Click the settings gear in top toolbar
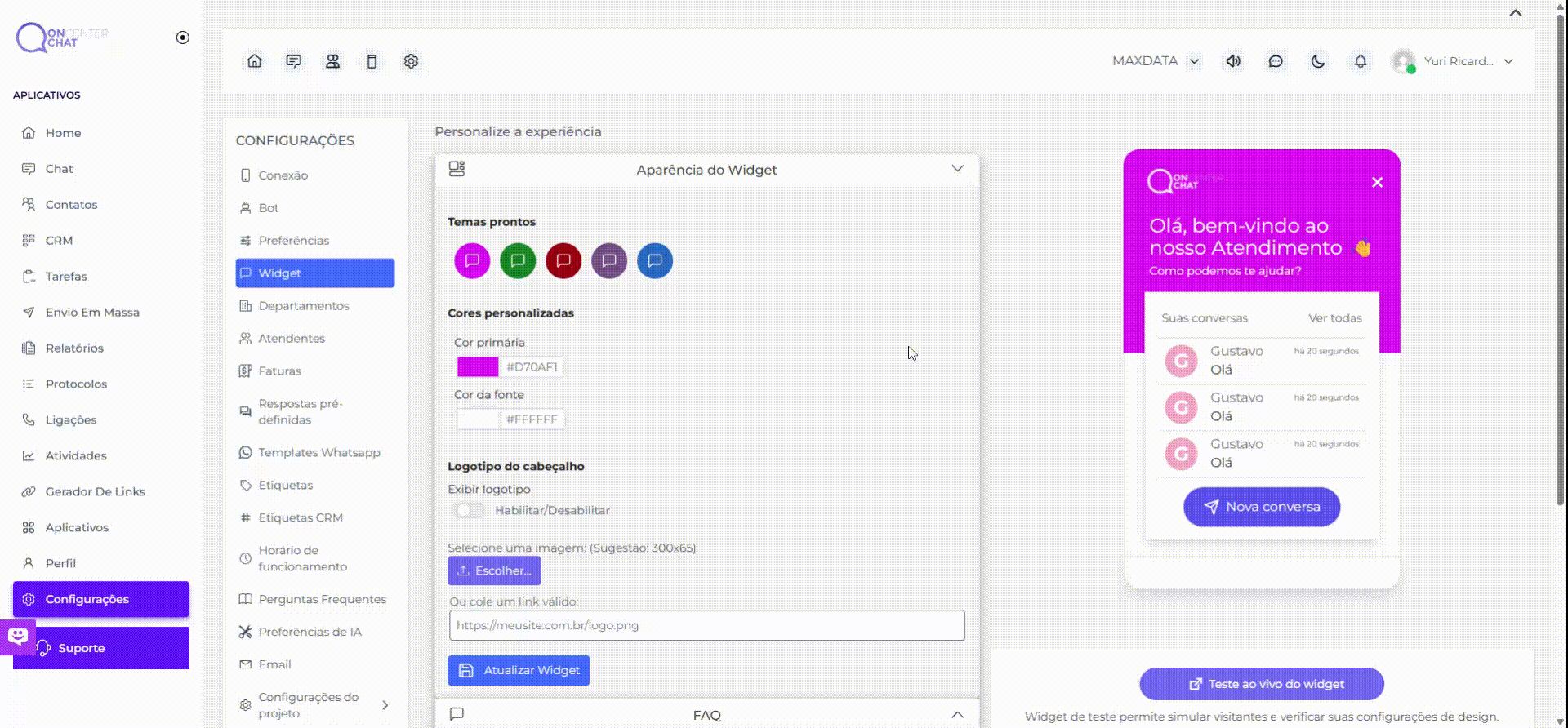Image resolution: width=1568 pixels, height=728 pixels. click(411, 61)
